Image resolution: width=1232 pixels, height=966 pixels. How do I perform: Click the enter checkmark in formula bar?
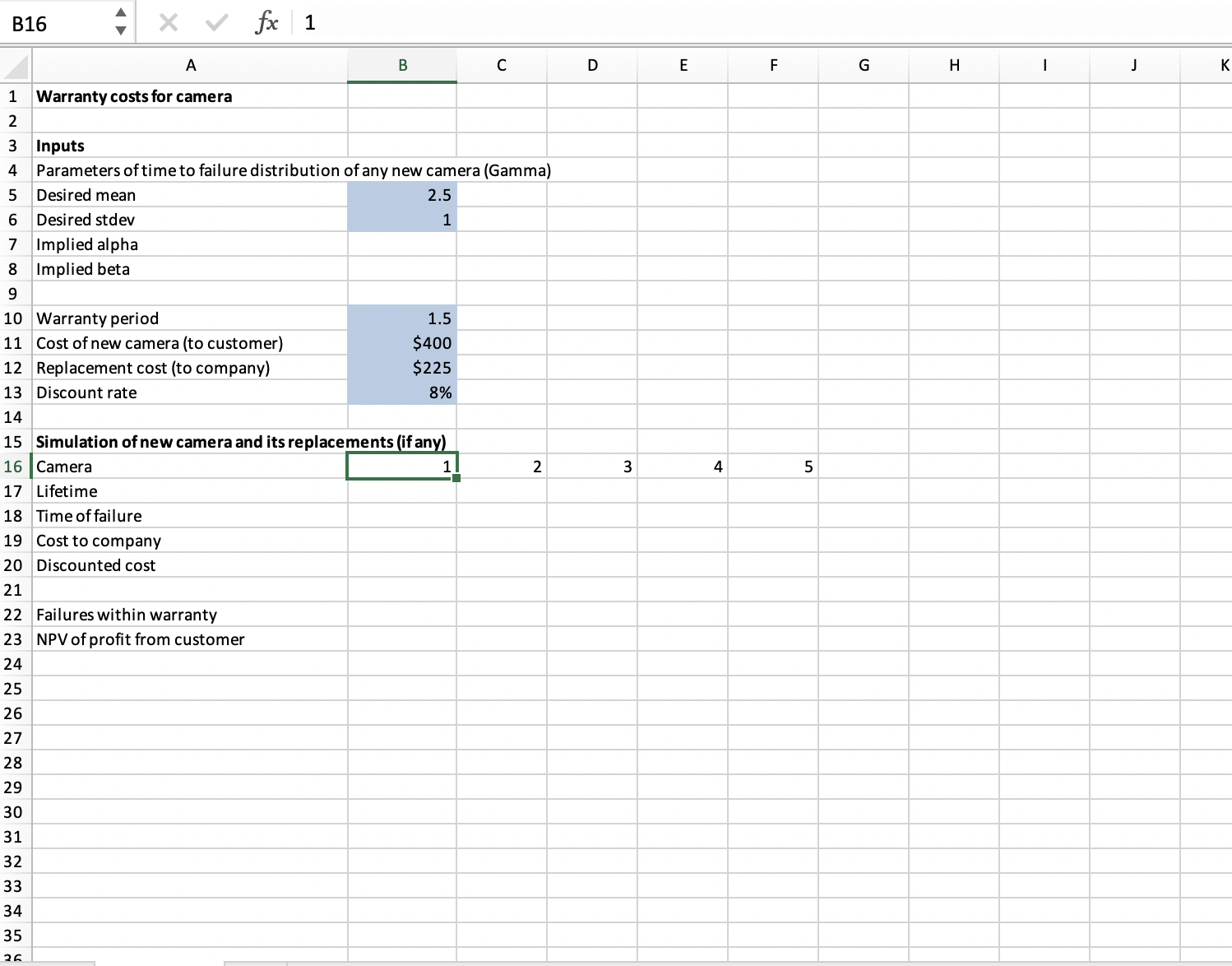click(216, 23)
